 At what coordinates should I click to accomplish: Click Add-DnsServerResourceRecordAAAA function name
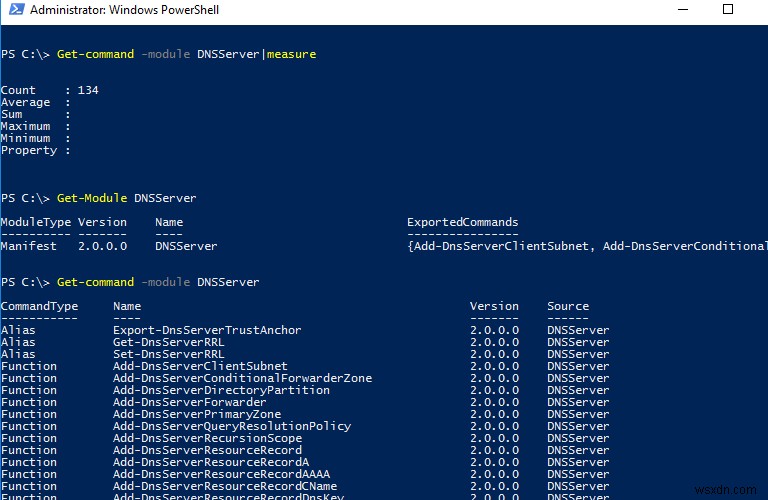[x=221, y=475]
